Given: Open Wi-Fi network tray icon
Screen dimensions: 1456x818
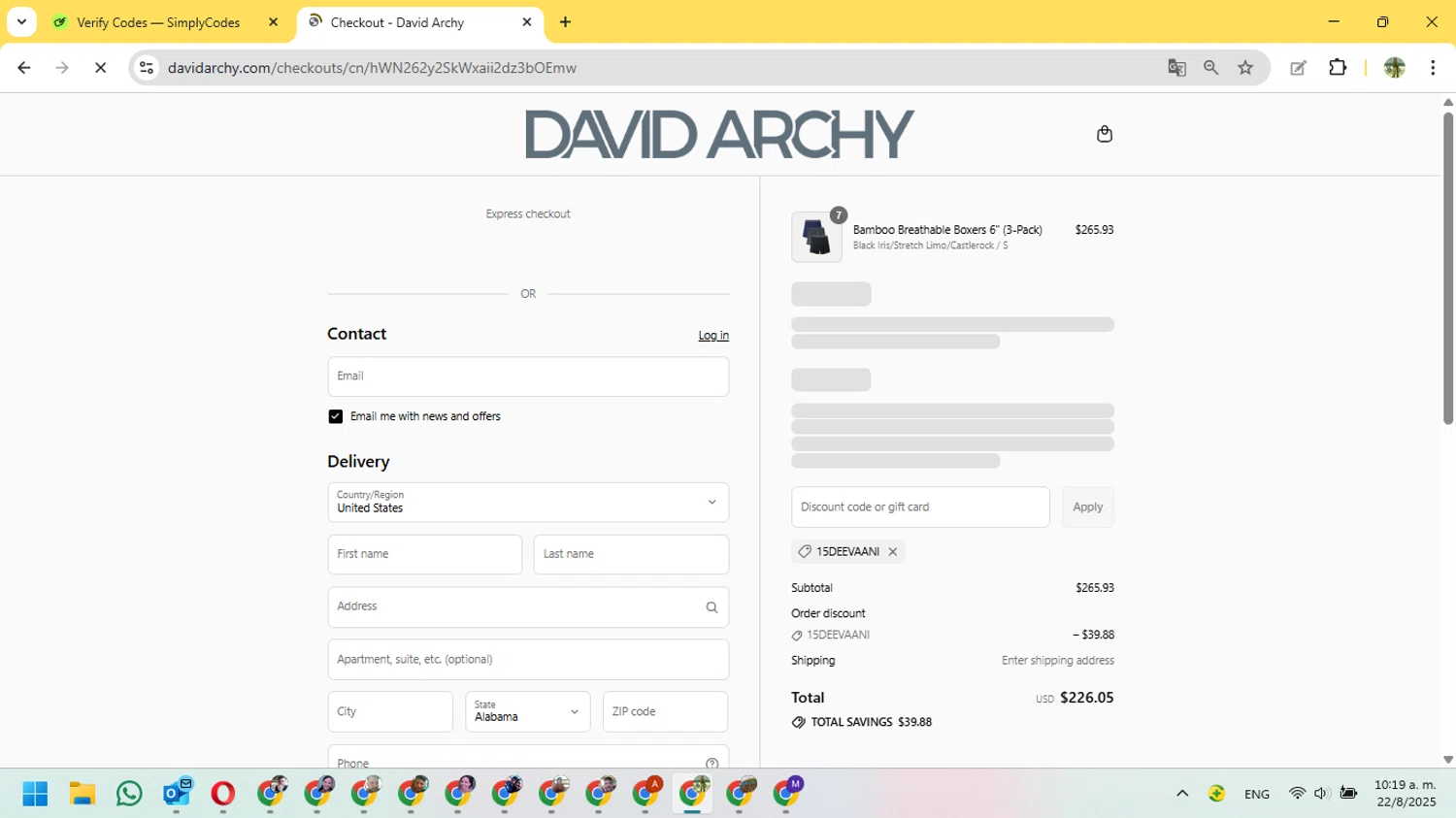Looking at the screenshot, I should pos(1297,794).
